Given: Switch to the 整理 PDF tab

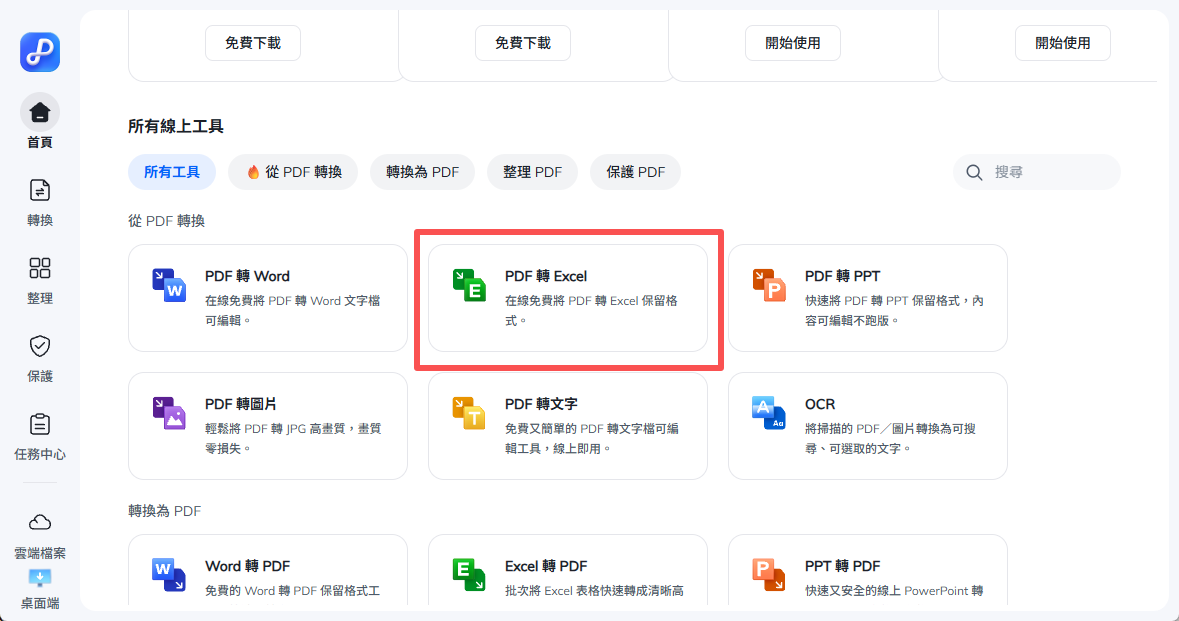Looking at the screenshot, I should coord(532,172).
